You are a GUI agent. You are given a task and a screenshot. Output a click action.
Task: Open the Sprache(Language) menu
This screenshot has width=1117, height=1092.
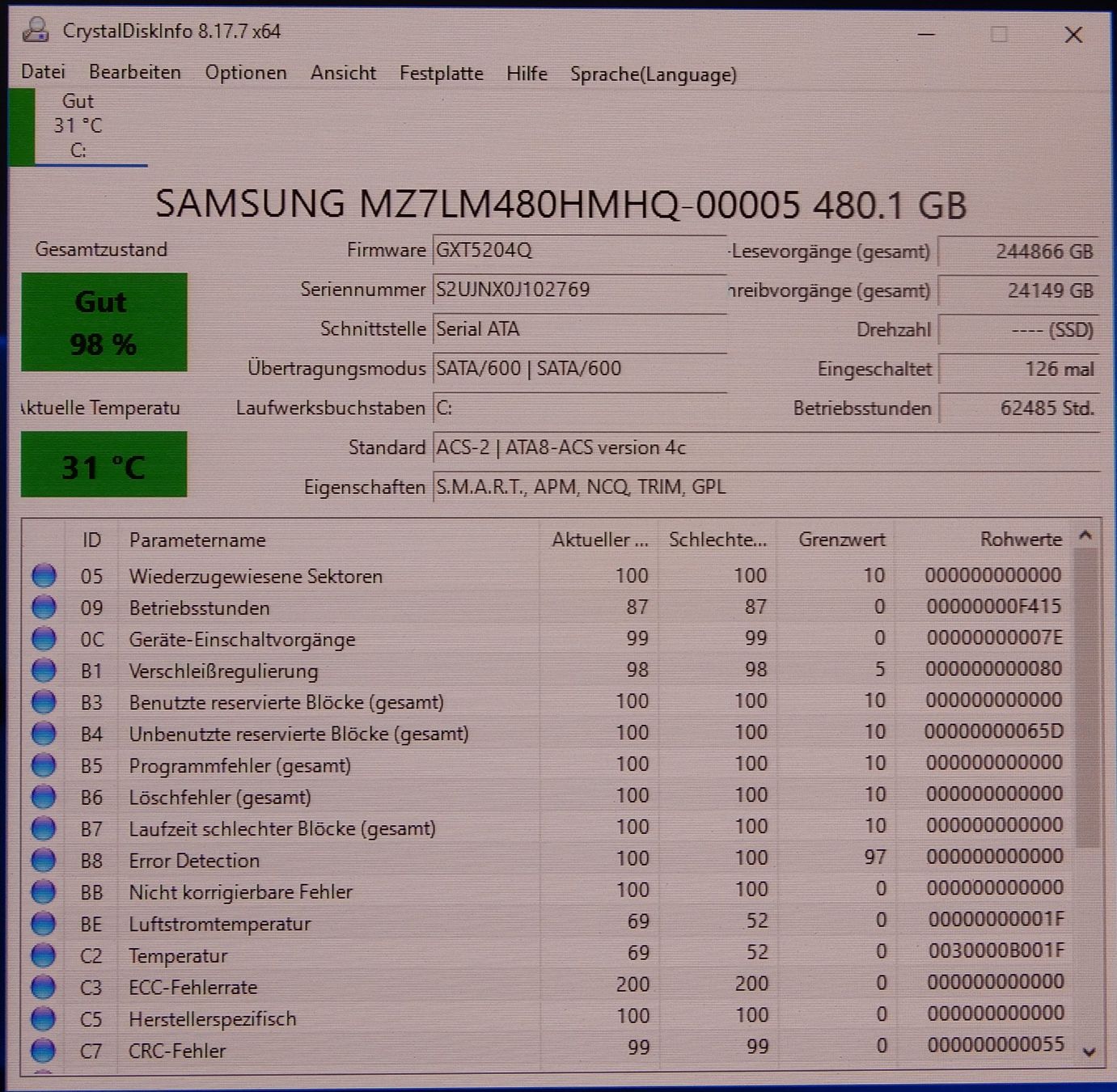coord(654,74)
